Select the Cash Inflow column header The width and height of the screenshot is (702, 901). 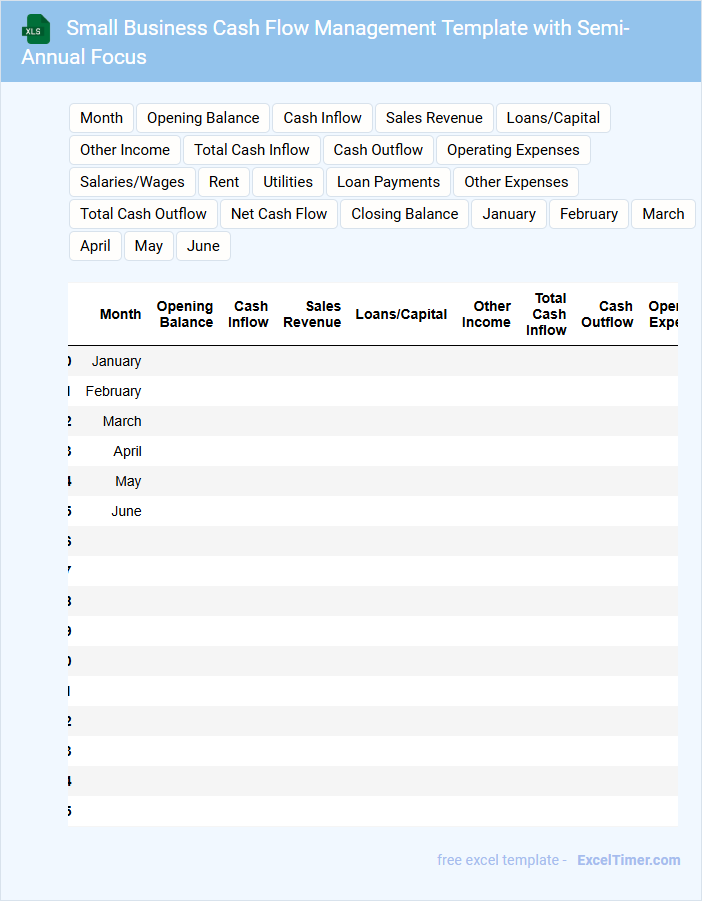point(248,314)
